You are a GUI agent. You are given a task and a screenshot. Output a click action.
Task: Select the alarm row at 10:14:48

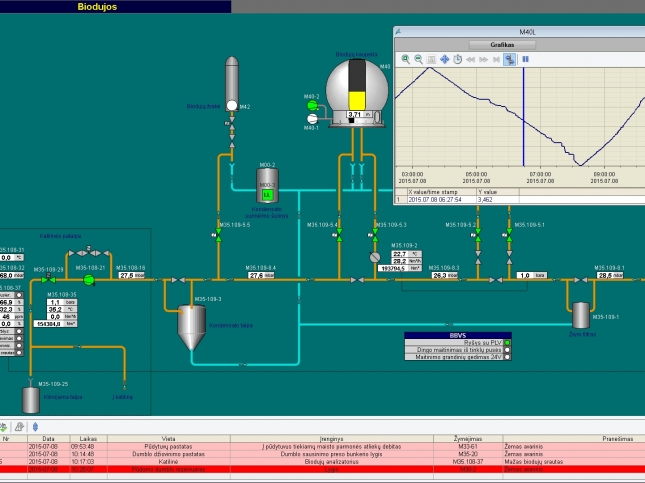(x=322, y=454)
